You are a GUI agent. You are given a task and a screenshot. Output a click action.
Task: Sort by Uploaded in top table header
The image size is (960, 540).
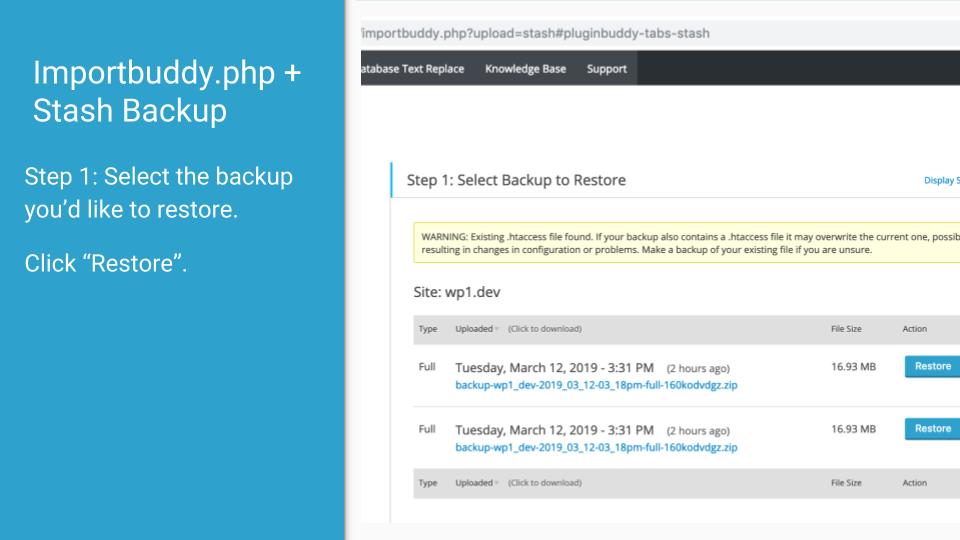point(476,329)
